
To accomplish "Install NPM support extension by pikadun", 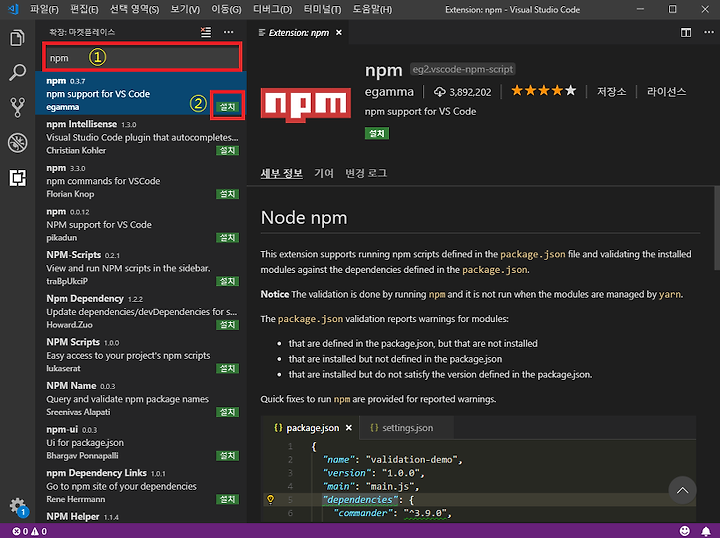I will (227, 238).
